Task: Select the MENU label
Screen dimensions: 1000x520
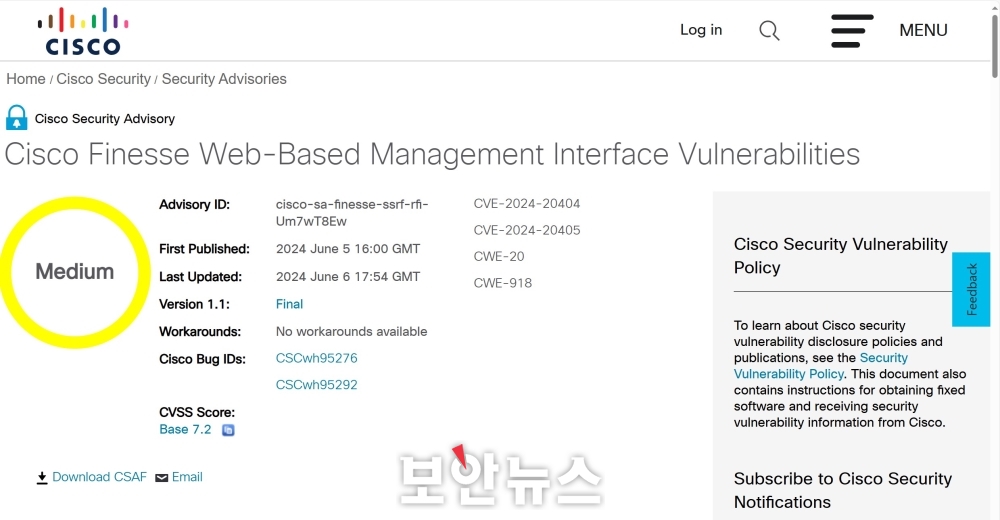Action: [x=923, y=30]
